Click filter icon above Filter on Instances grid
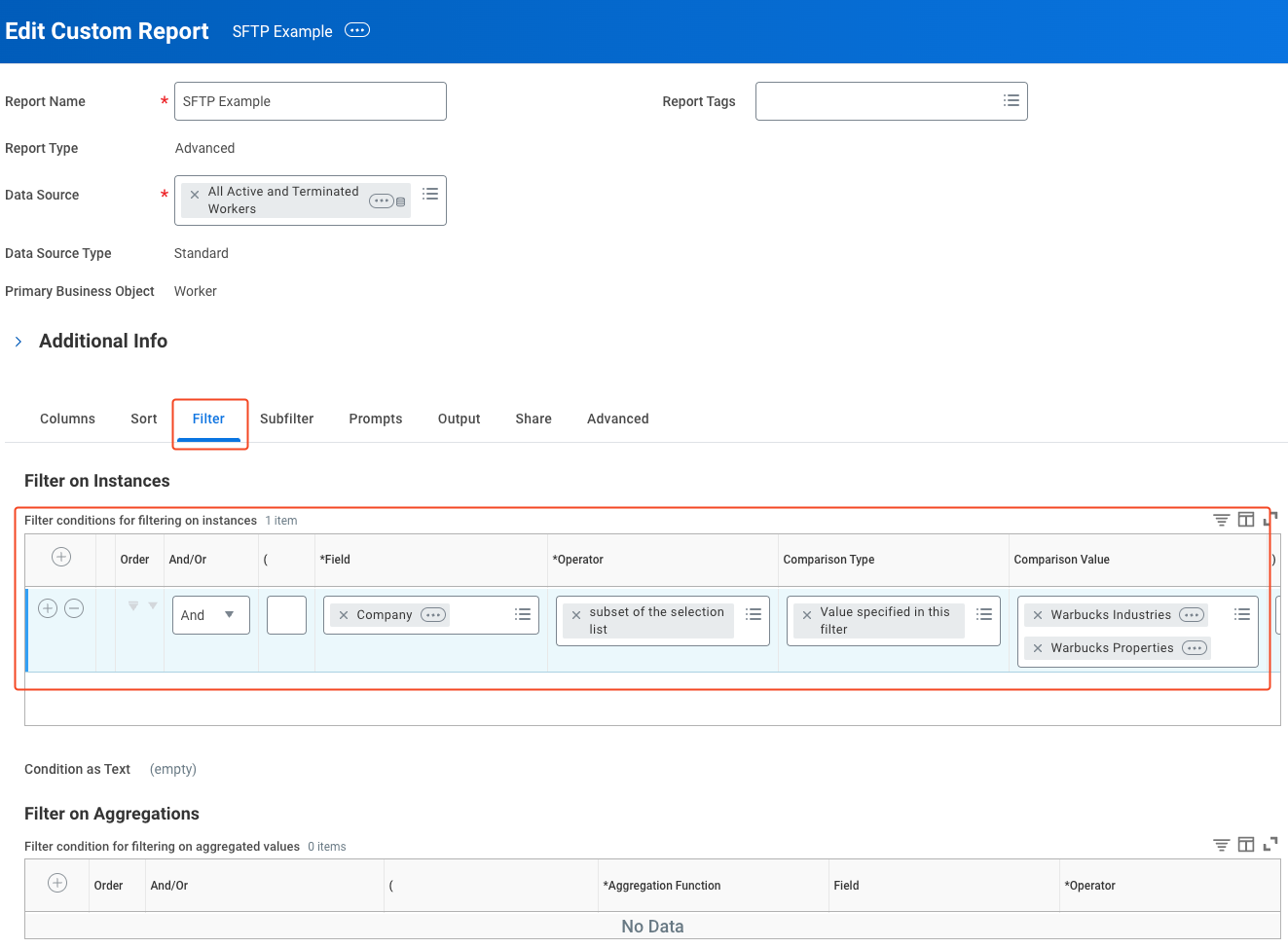The width and height of the screenshot is (1288, 948). click(1221, 520)
